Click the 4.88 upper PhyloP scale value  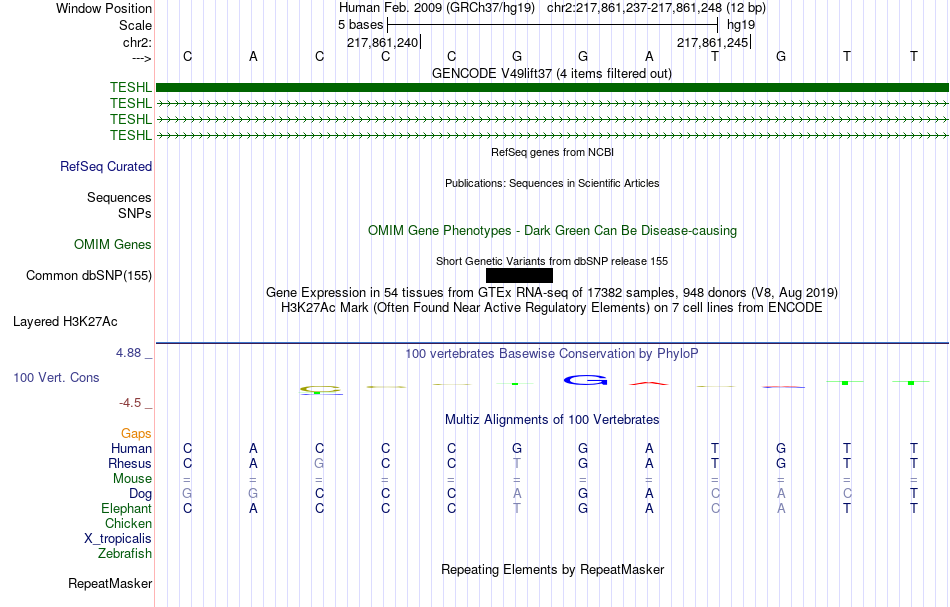tap(128, 353)
